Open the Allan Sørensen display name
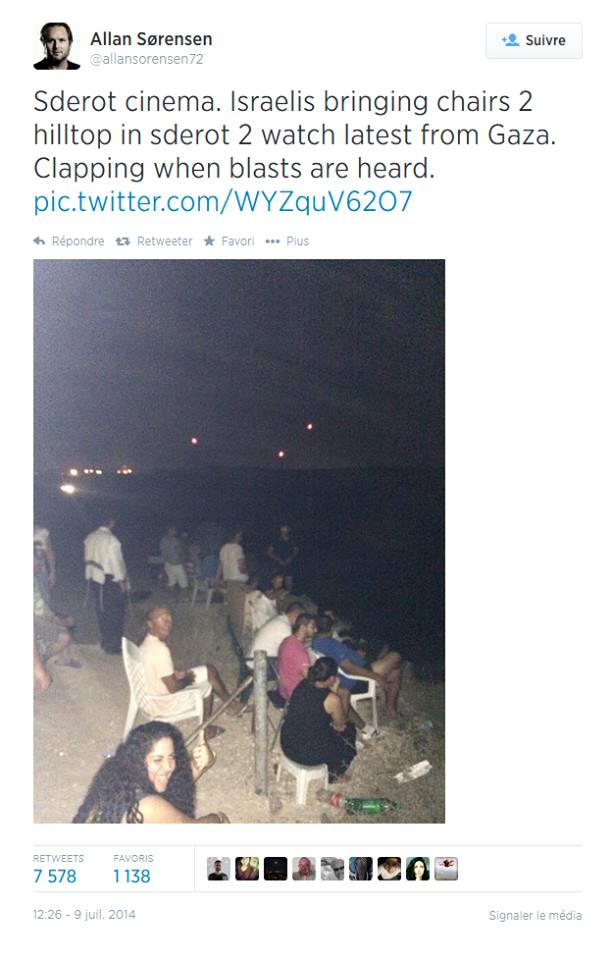Image resolution: width=612 pixels, height=960 pixels. coord(151,39)
